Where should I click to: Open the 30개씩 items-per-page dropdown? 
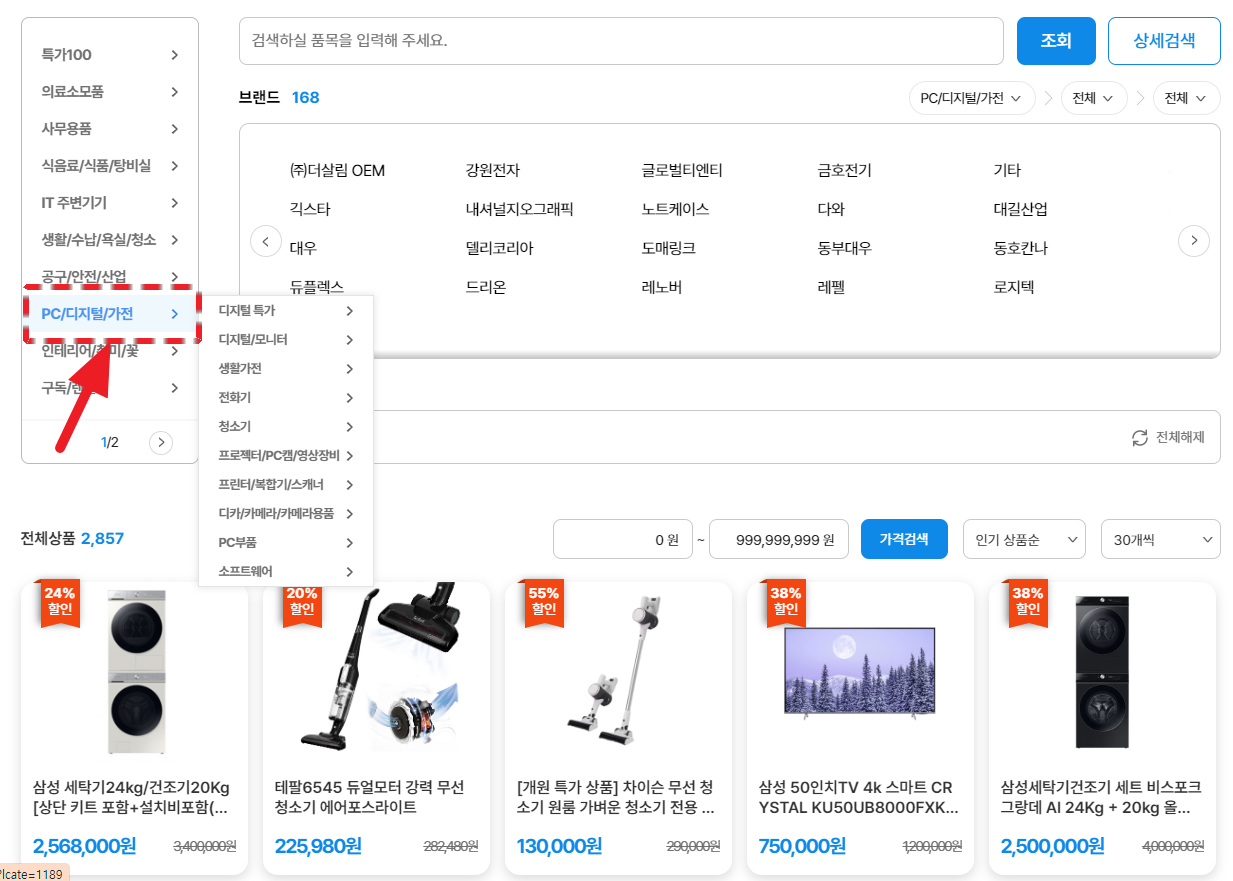1160,540
